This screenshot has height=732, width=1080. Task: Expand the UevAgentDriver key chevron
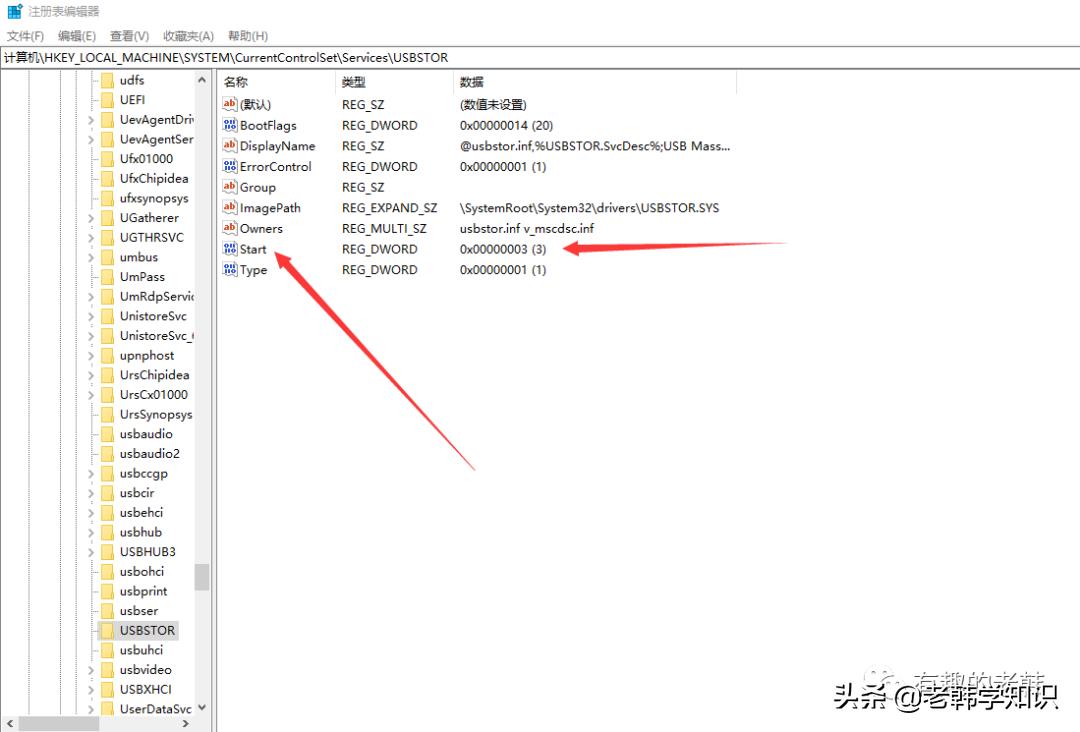89,119
